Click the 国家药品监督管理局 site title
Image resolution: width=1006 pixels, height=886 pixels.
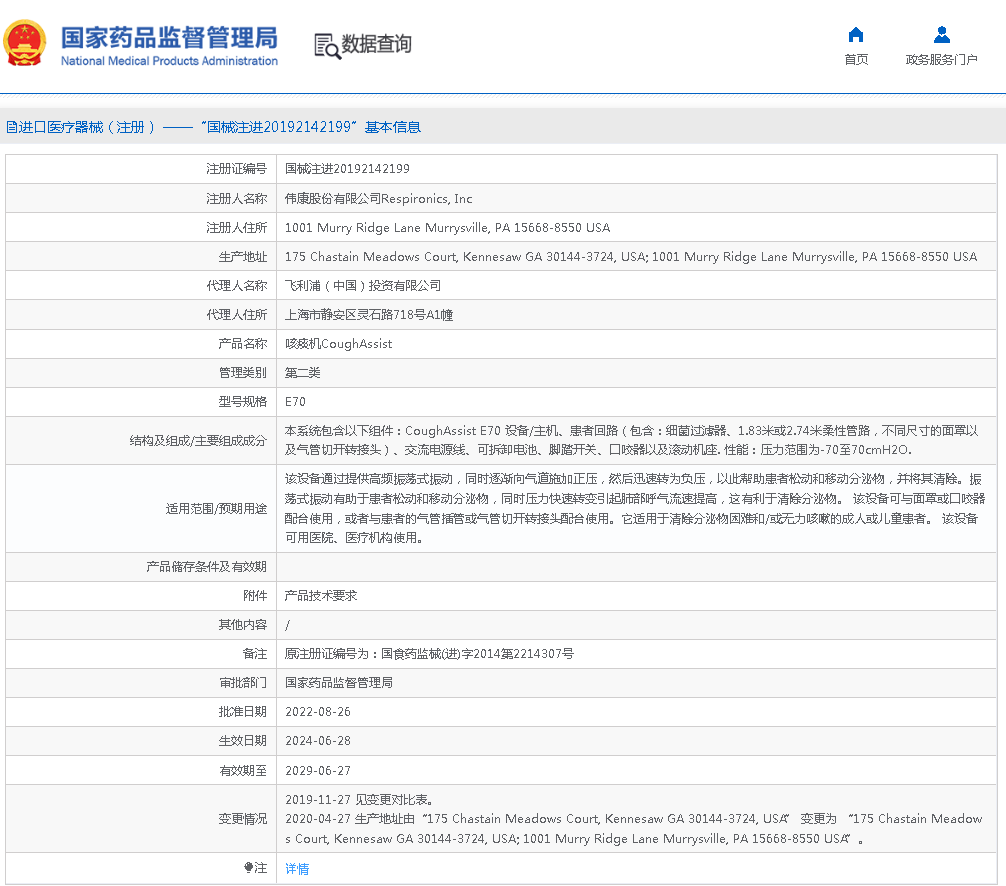(169, 36)
